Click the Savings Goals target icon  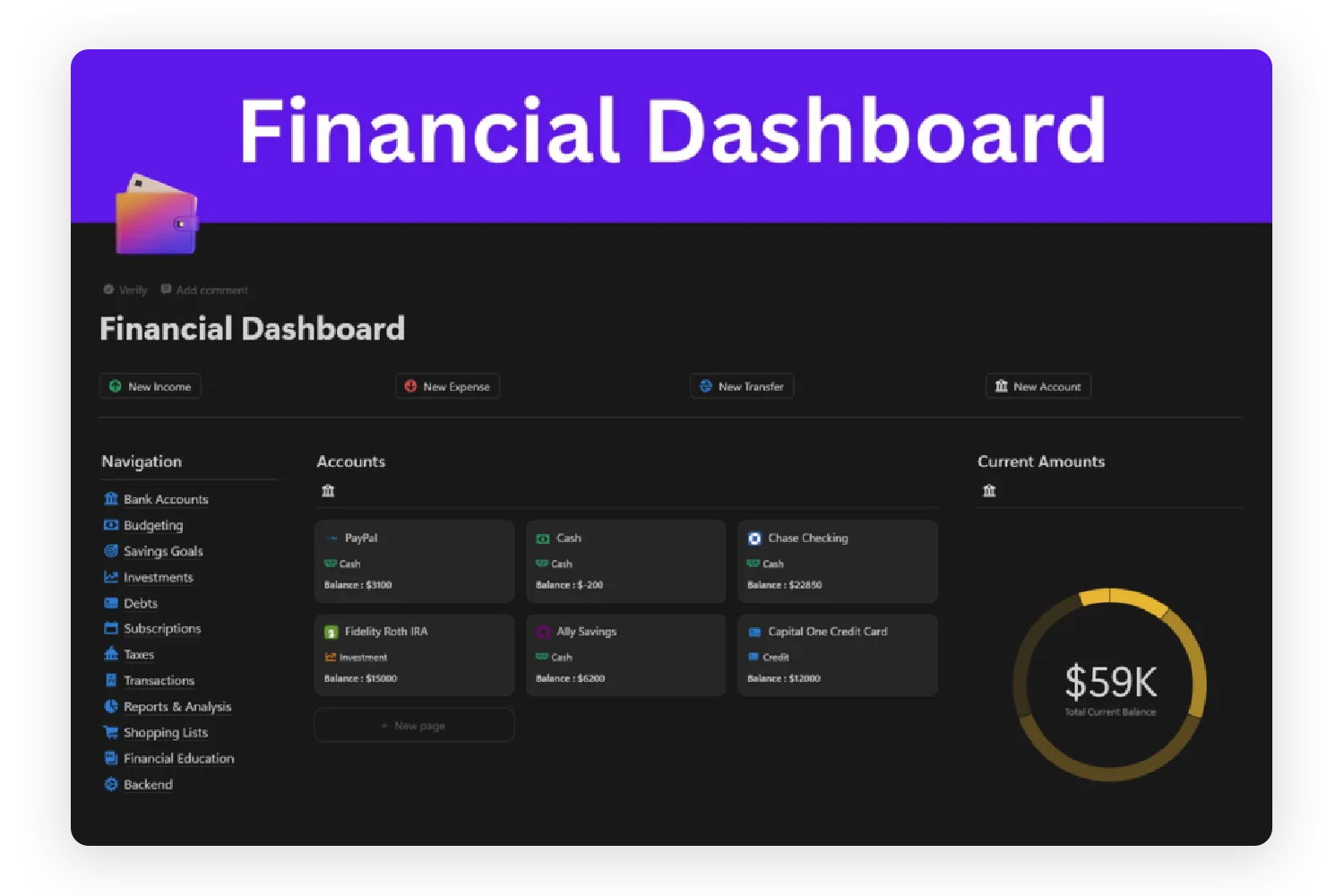click(111, 550)
